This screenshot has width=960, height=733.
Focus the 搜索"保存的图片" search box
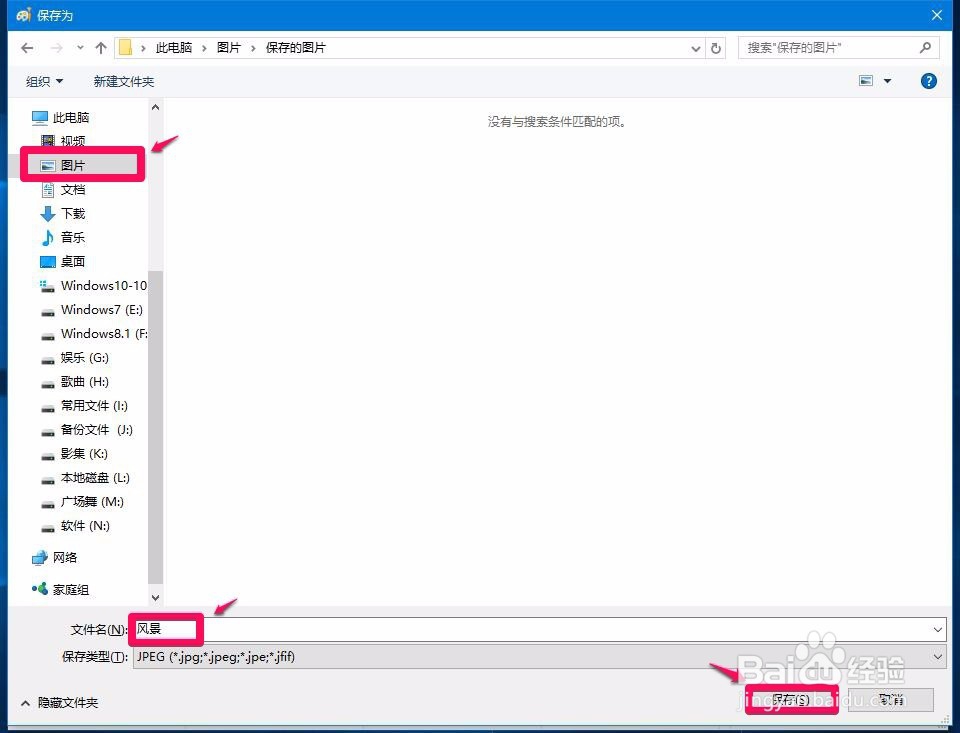pyautogui.click(x=838, y=48)
